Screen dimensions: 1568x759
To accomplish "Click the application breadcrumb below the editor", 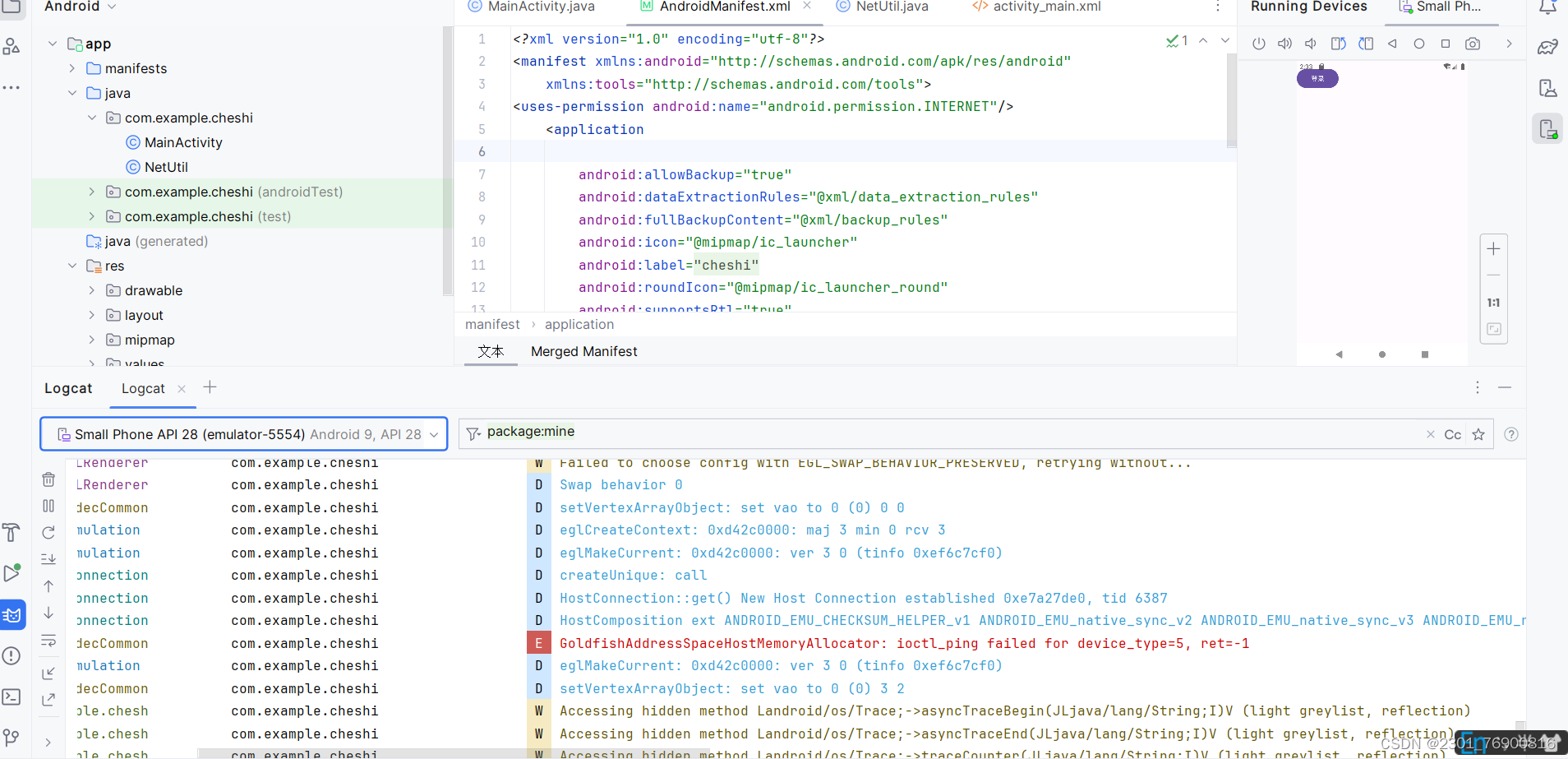I will point(579,324).
